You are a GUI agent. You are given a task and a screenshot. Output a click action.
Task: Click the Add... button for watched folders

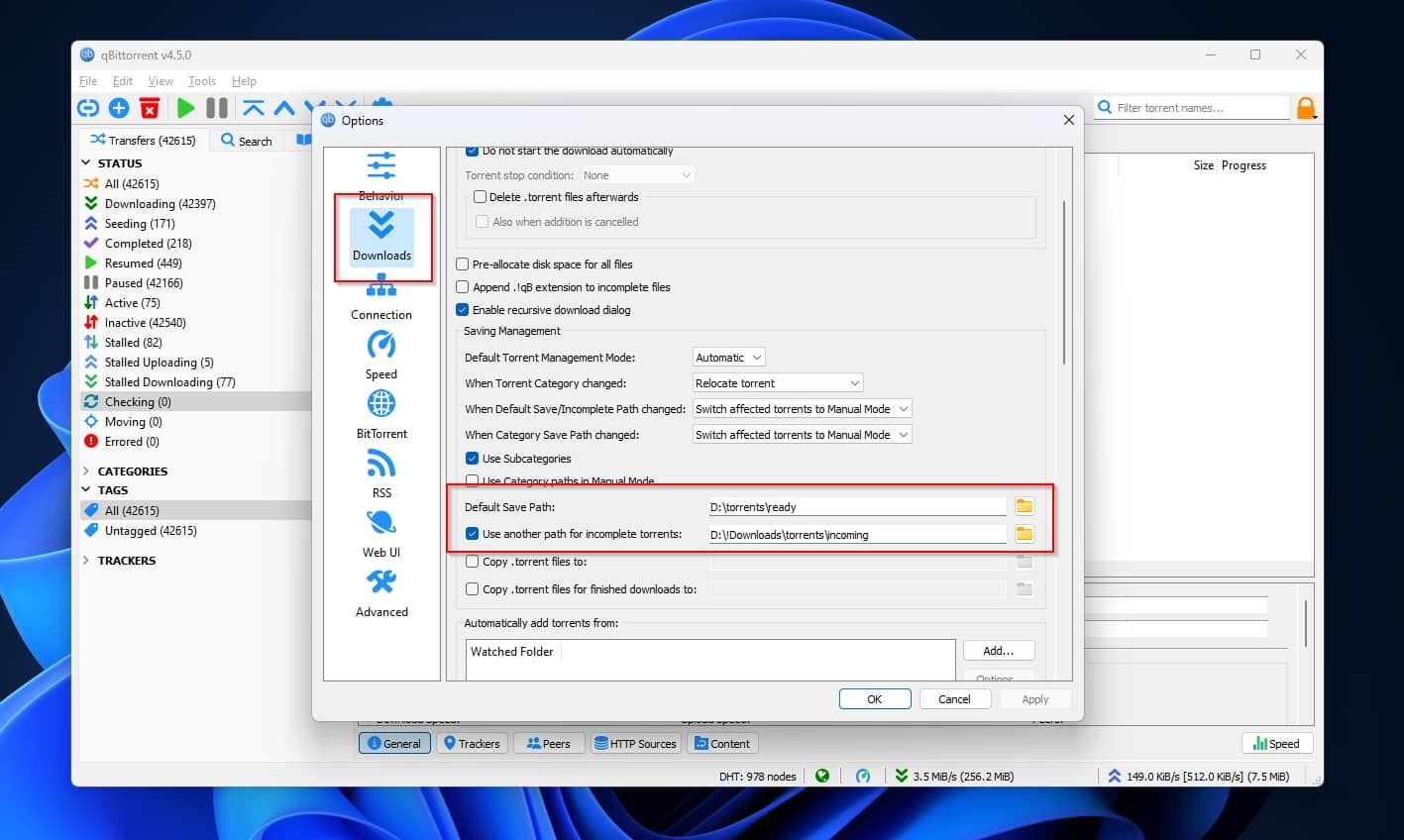[998, 650]
